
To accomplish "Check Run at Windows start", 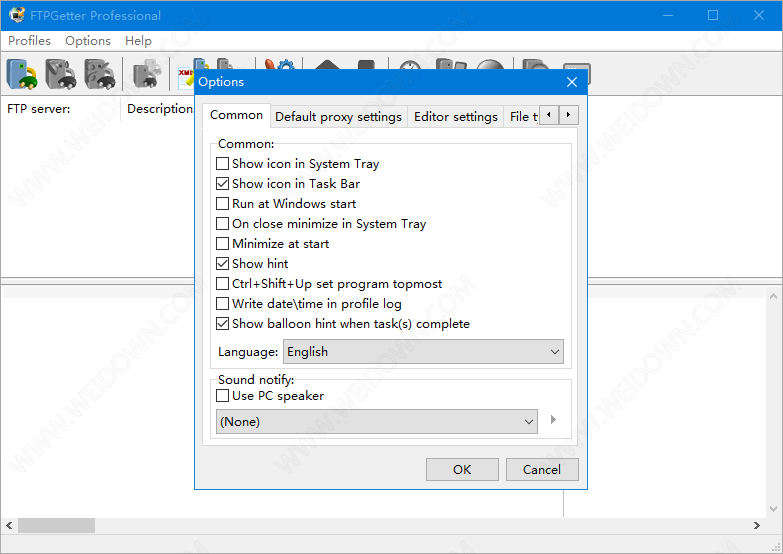I will click(223, 204).
